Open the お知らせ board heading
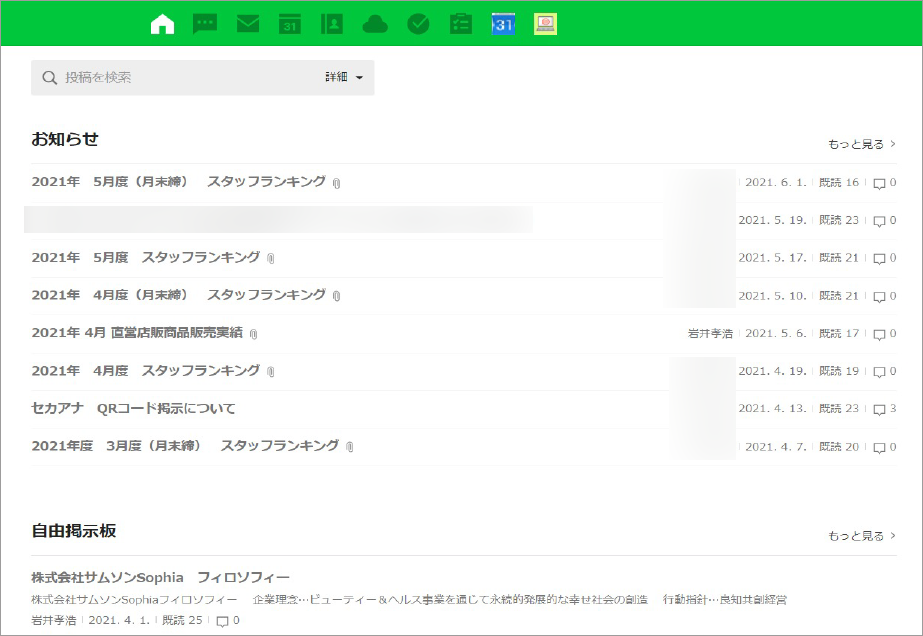Viewport: 923px width, 636px height. click(65, 139)
